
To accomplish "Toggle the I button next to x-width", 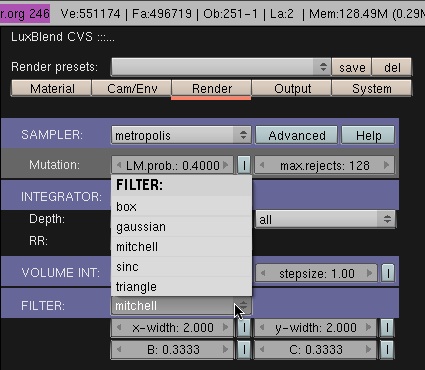I will tap(244, 328).
